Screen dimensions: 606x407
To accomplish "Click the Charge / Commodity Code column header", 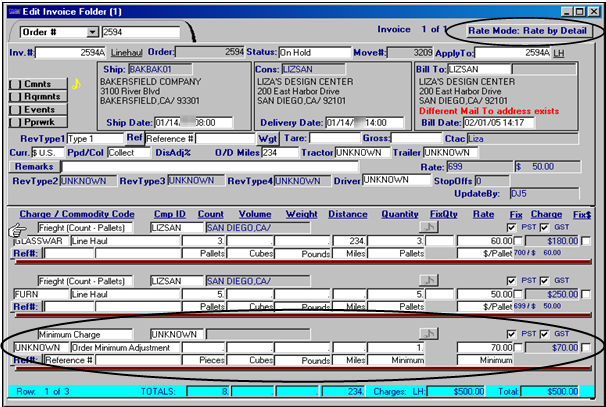I will click(x=74, y=213).
